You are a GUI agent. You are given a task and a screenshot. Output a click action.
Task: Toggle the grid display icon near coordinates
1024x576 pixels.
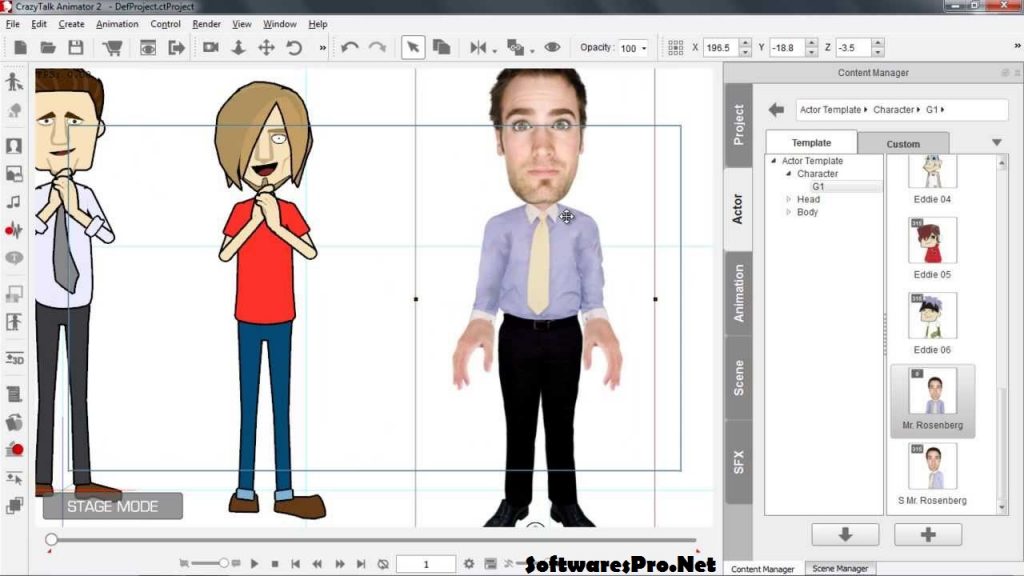[675, 46]
